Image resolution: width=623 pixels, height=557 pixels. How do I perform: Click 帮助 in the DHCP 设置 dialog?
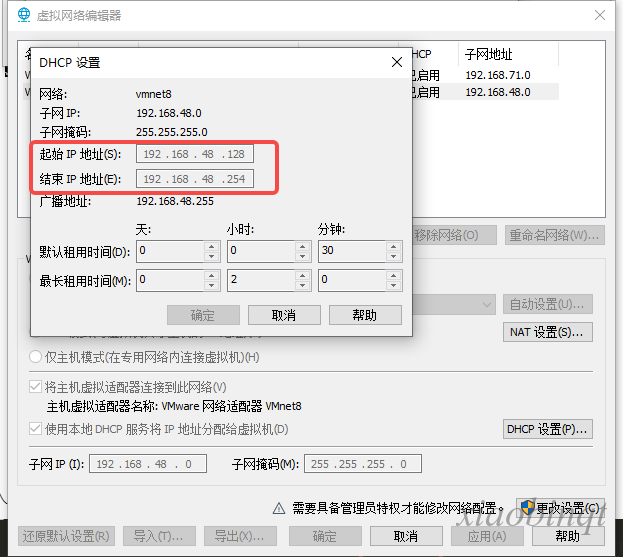point(365,315)
